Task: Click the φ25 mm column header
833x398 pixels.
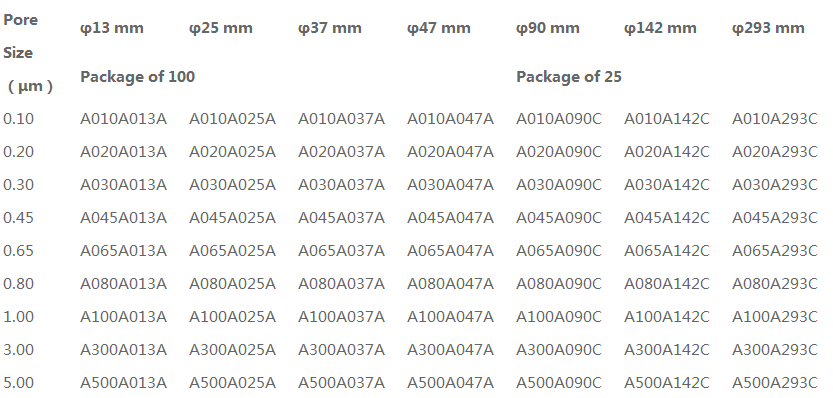Action: coord(220,28)
